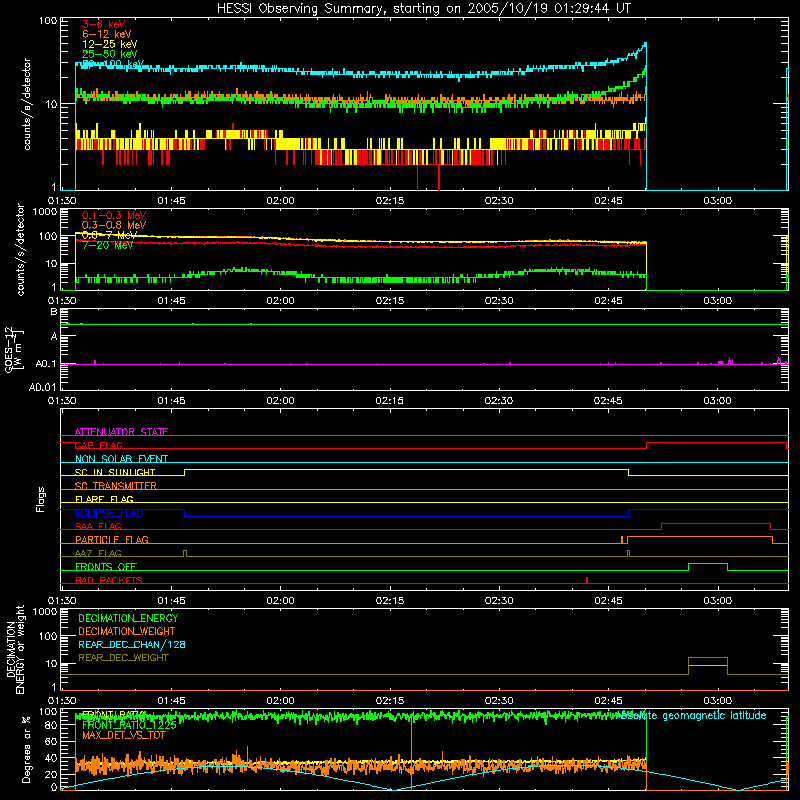Click the raised FRONTS_OFF step segment near 03:00

tap(708, 564)
